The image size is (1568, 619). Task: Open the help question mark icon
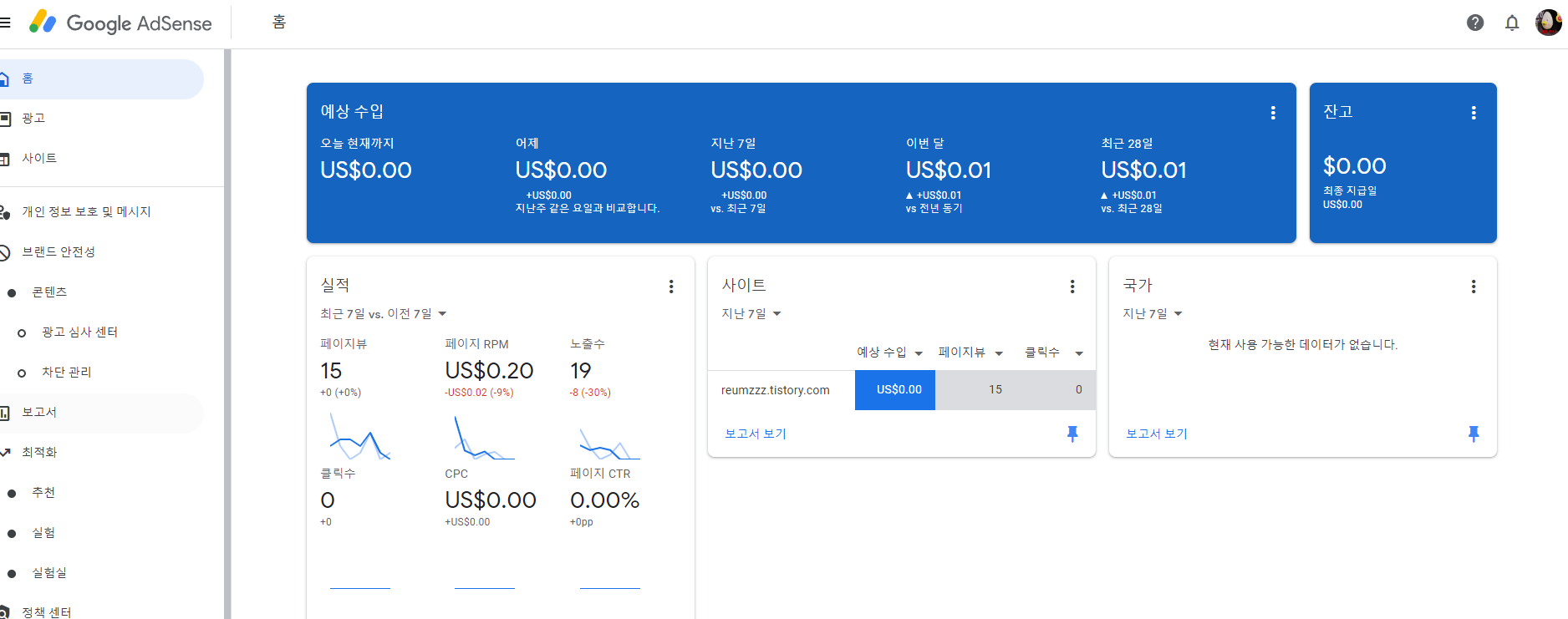point(1475,23)
